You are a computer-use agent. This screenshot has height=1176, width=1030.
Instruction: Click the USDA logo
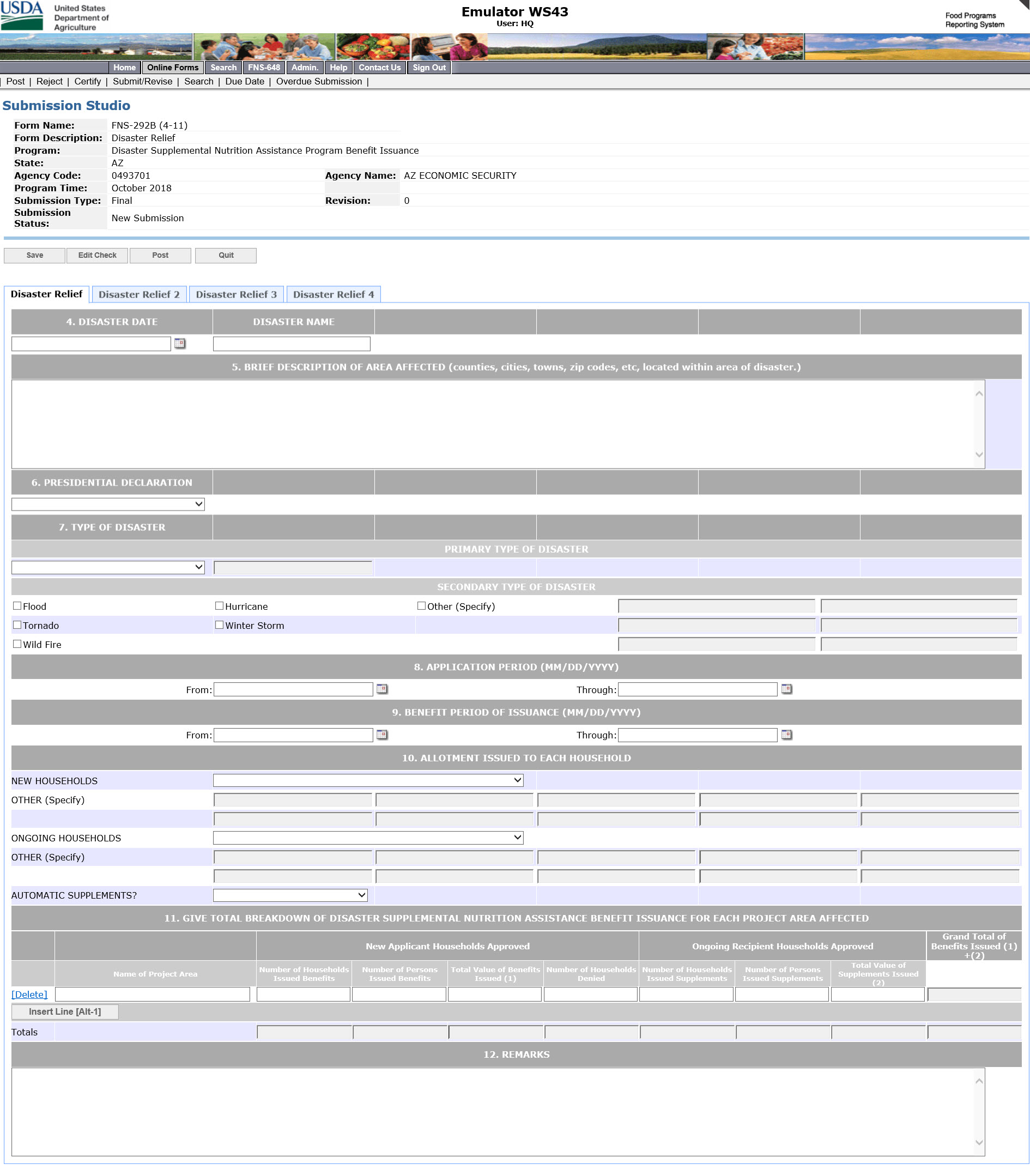(x=22, y=15)
